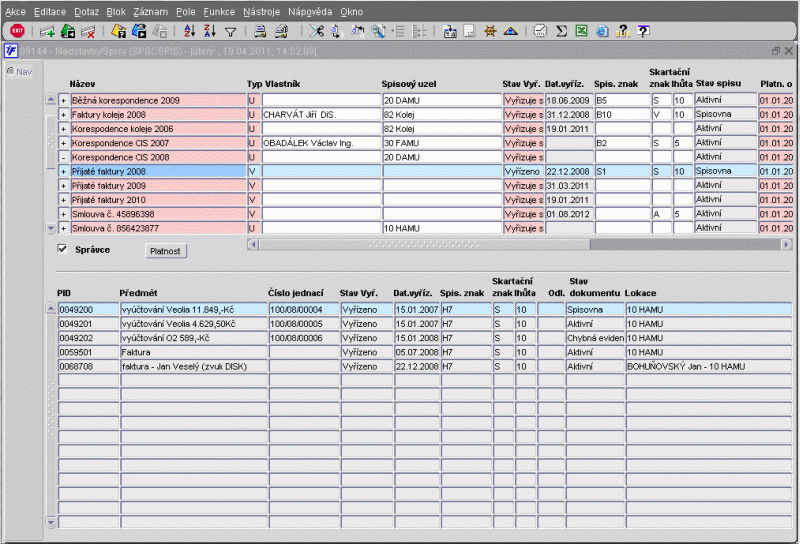This screenshot has height=544, width=800.
Task: Expand the Korespodence koleje 2006 row
Action: (x=63, y=129)
